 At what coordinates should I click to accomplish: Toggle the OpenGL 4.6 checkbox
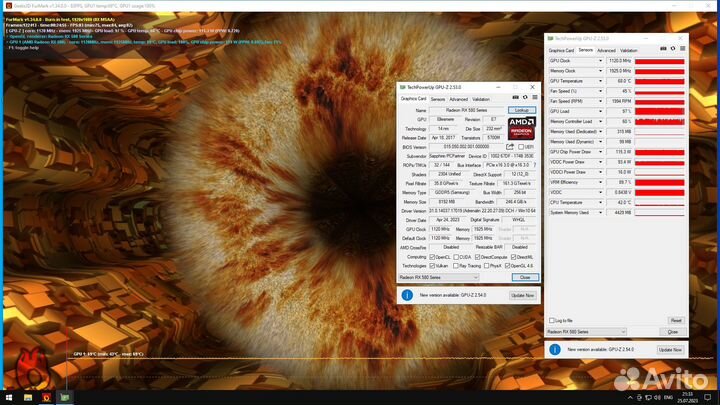tap(507, 266)
